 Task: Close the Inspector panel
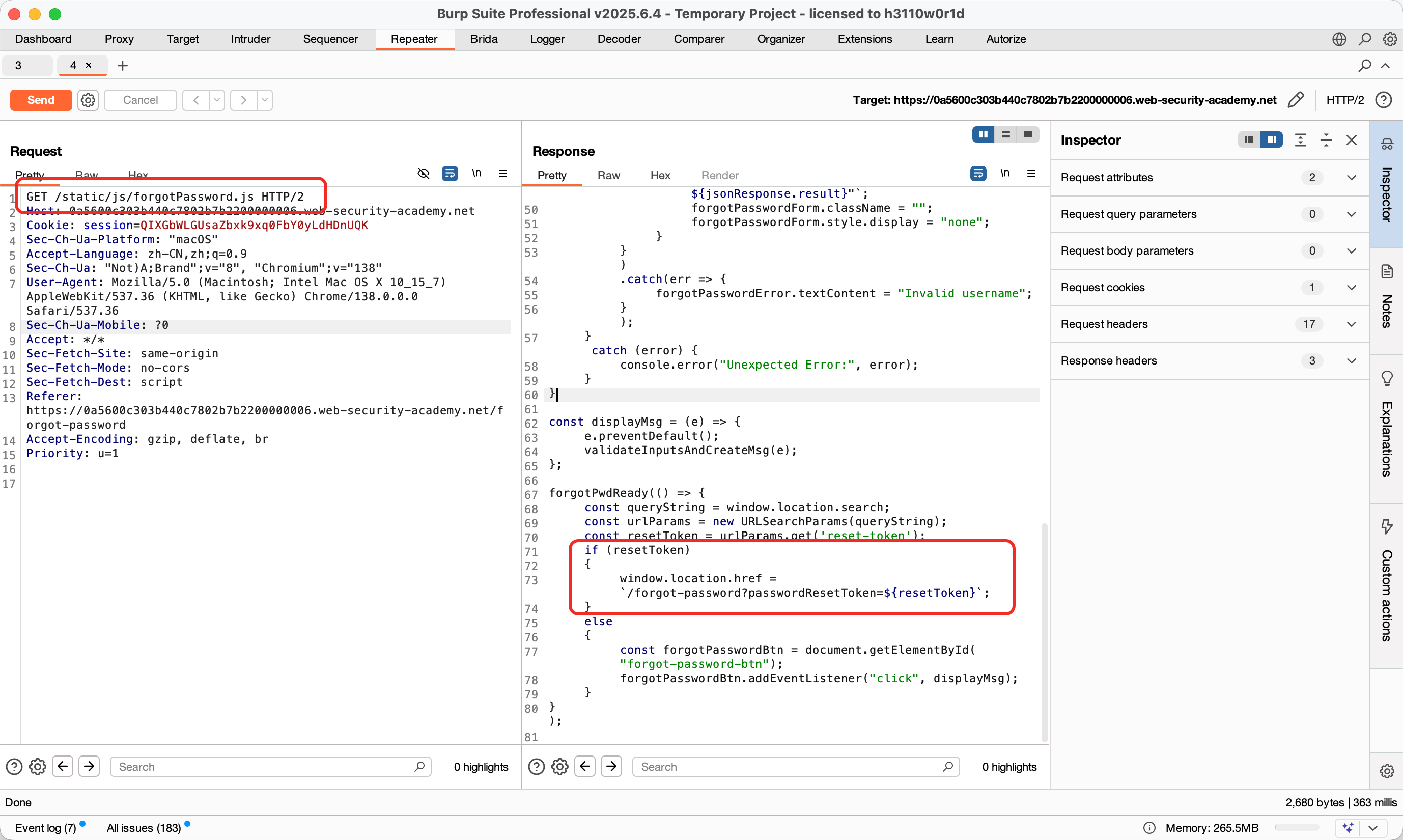click(1352, 141)
